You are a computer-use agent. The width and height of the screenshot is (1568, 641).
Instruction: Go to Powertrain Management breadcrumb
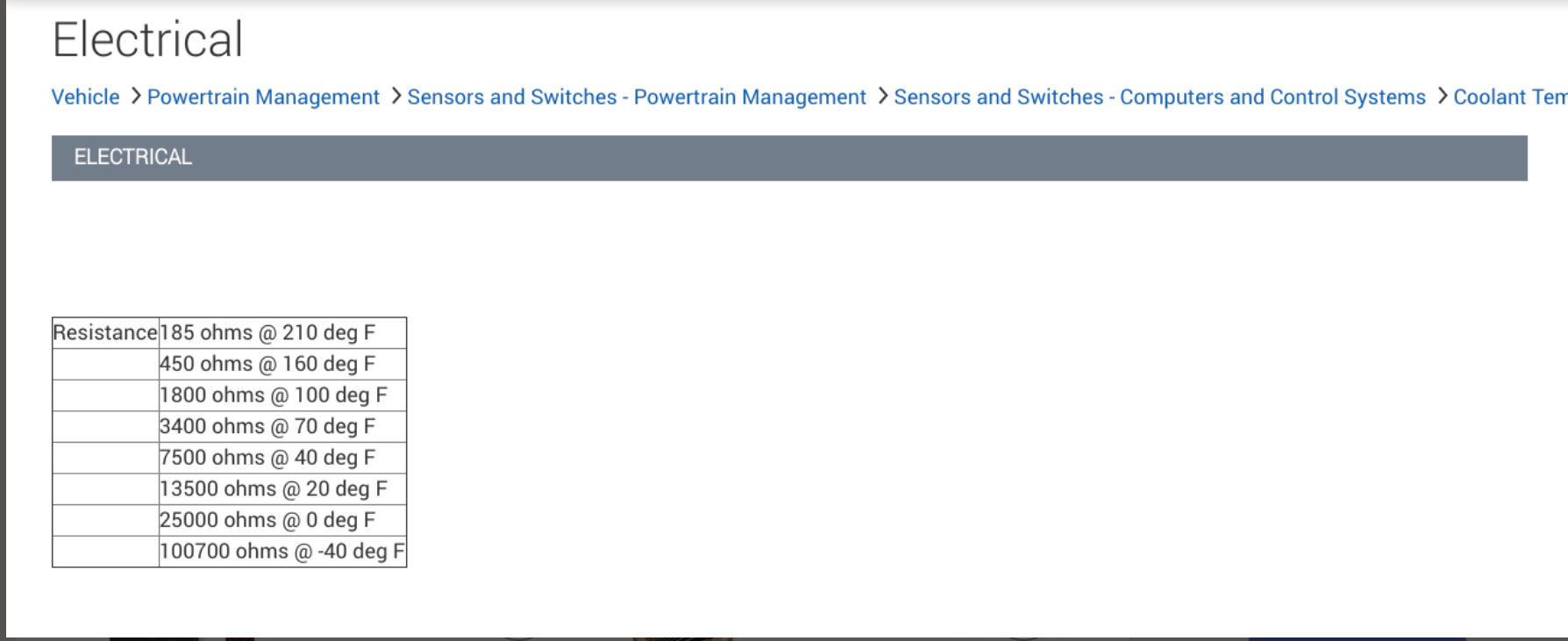click(x=263, y=97)
